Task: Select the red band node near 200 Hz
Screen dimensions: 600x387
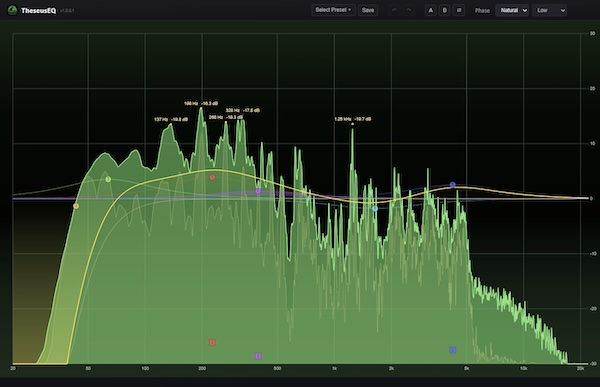Action: (x=212, y=177)
